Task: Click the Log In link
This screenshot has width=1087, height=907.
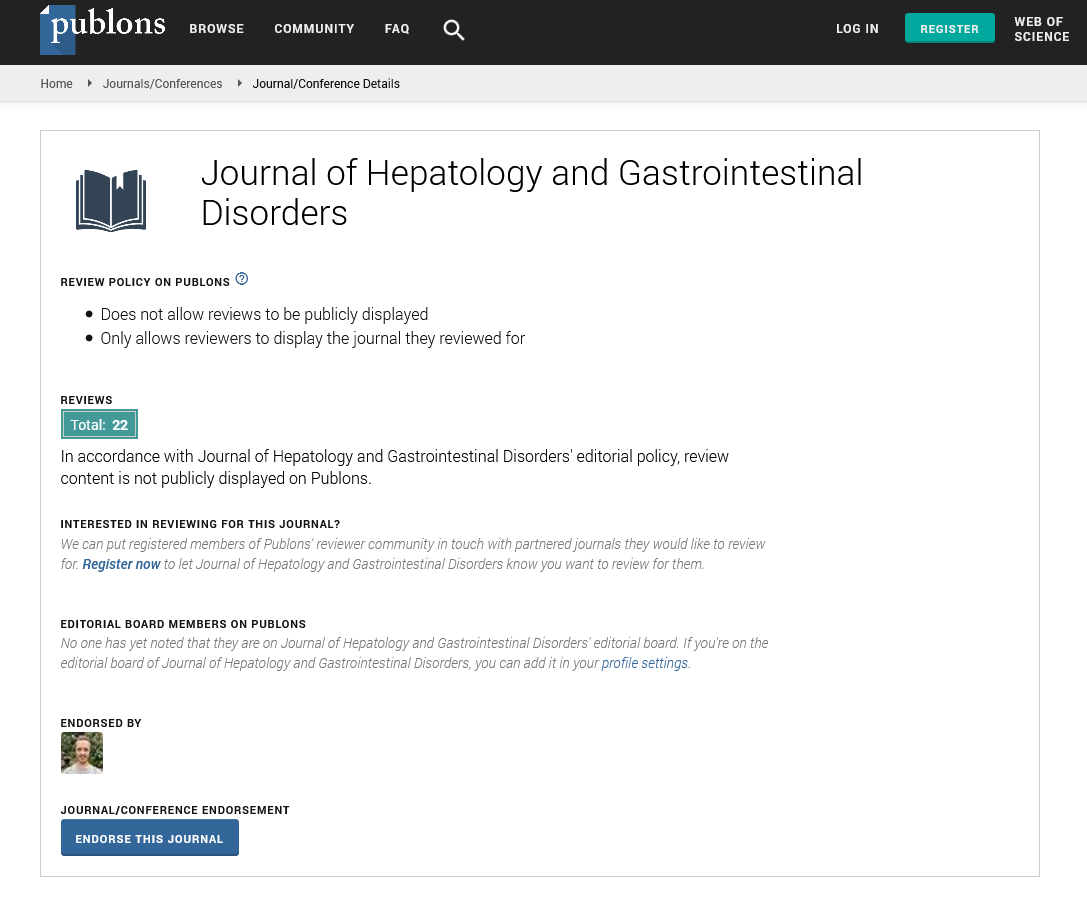Action: tap(857, 29)
